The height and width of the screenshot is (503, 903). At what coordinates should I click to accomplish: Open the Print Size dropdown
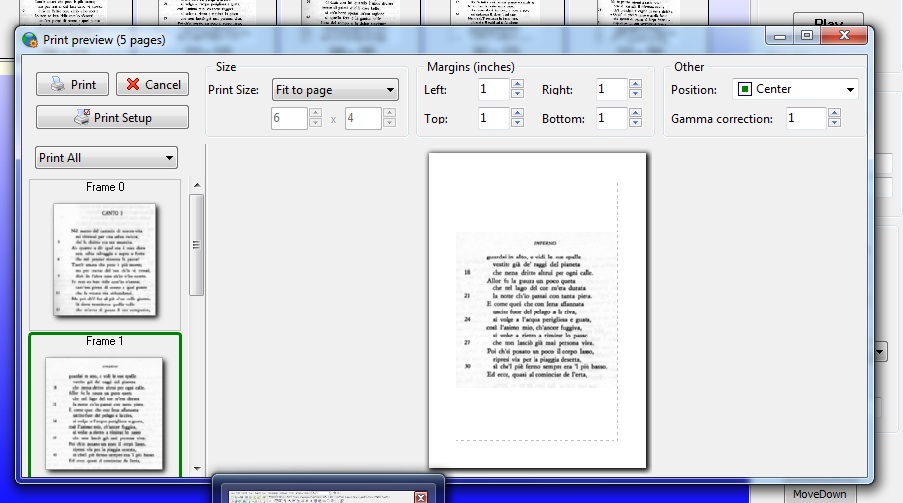click(x=335, y=90)
